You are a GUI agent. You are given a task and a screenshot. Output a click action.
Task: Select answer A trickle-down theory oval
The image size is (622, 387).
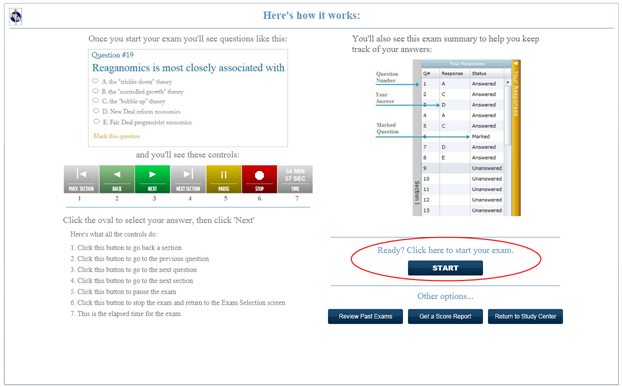click(95, 81)
